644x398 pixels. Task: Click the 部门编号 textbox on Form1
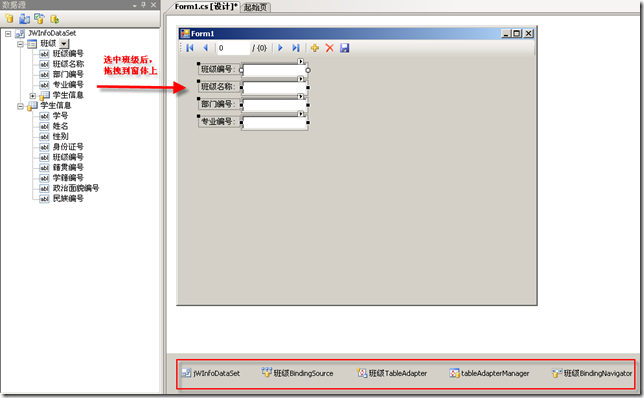coord(275,105)
